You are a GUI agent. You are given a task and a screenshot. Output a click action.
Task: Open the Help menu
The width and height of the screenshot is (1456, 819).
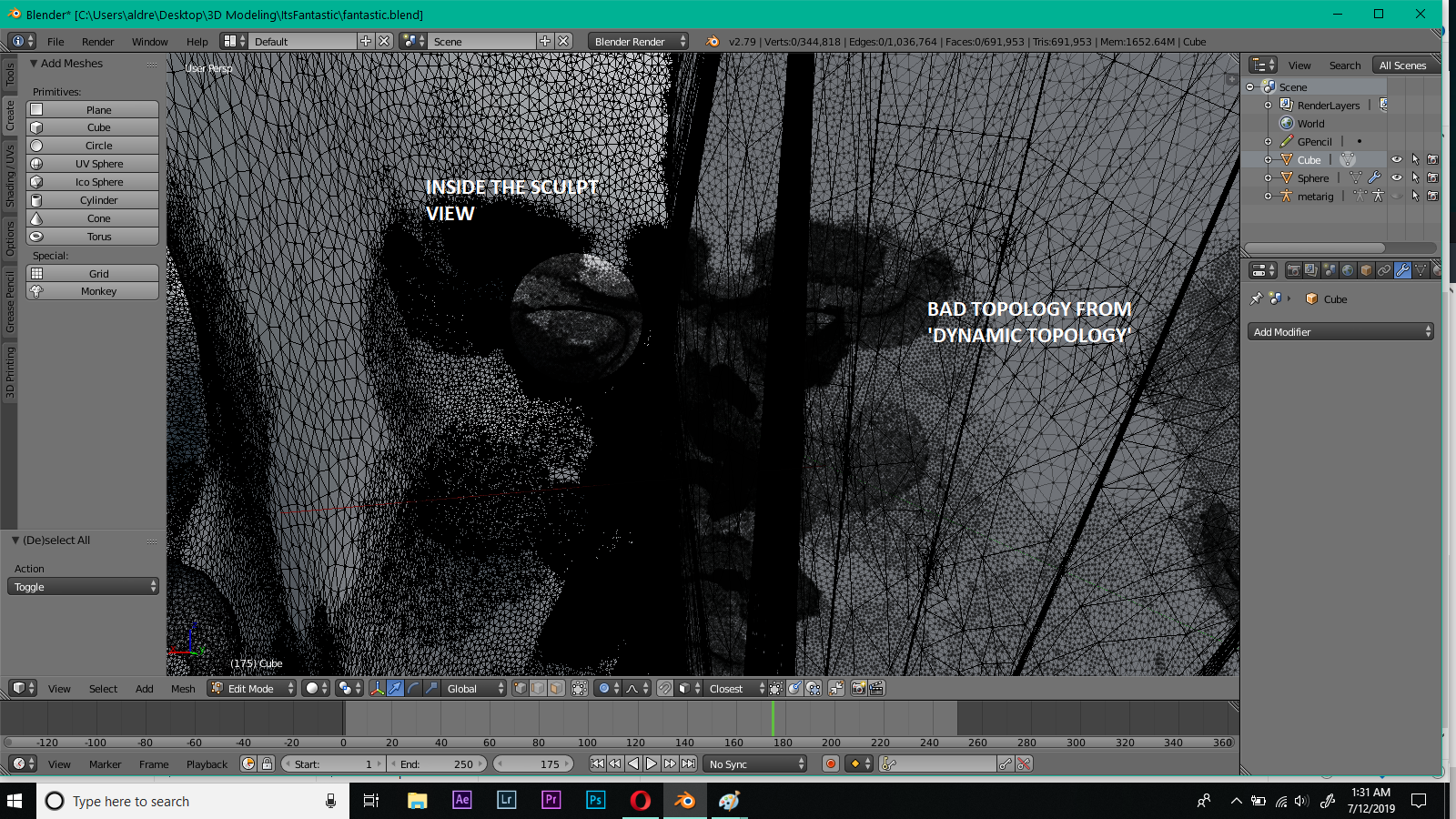tap(197, 42)
